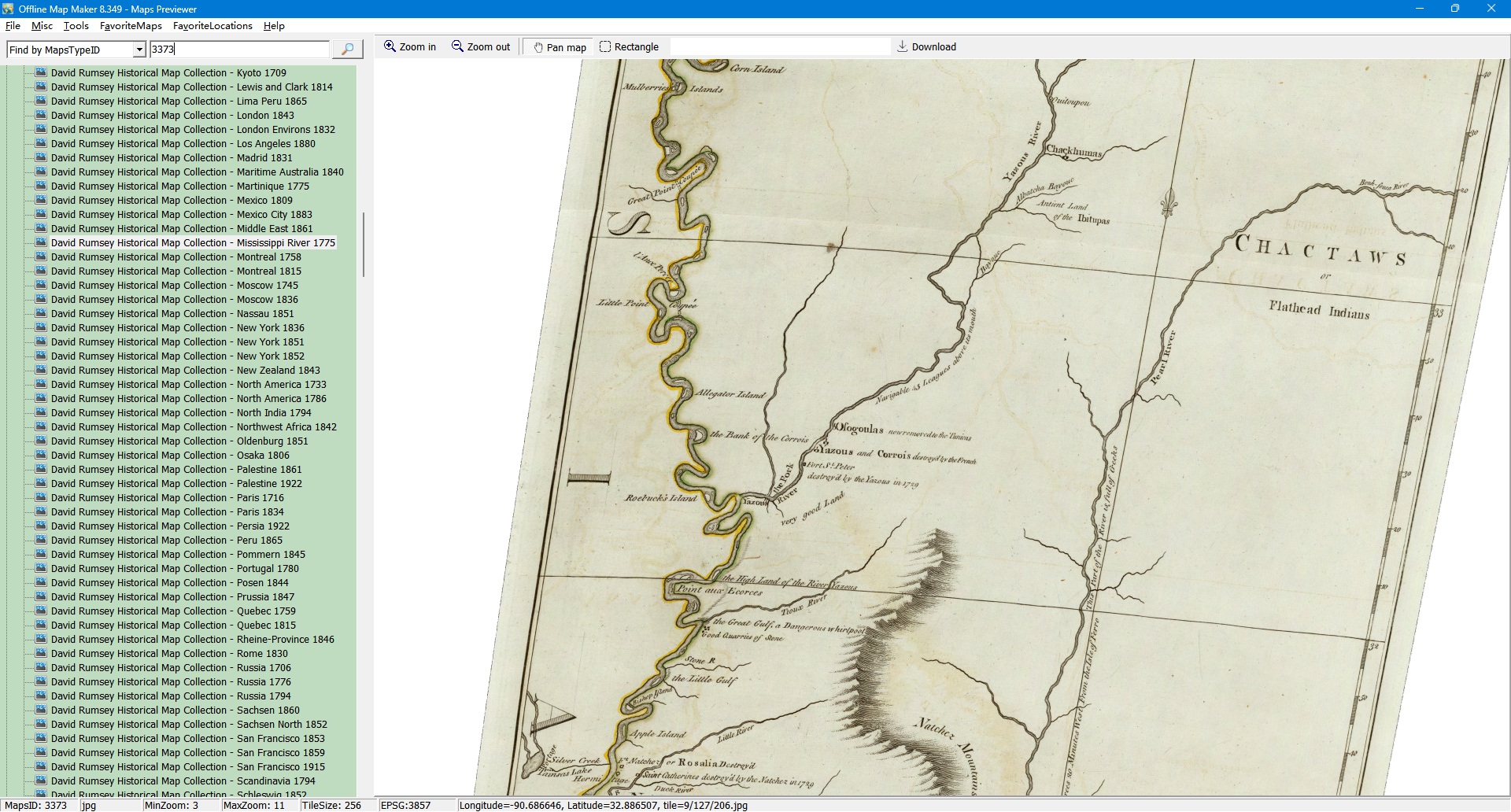1511x812 pixels.
Task: Open the Tools menu
Action: tap(76, 26)
